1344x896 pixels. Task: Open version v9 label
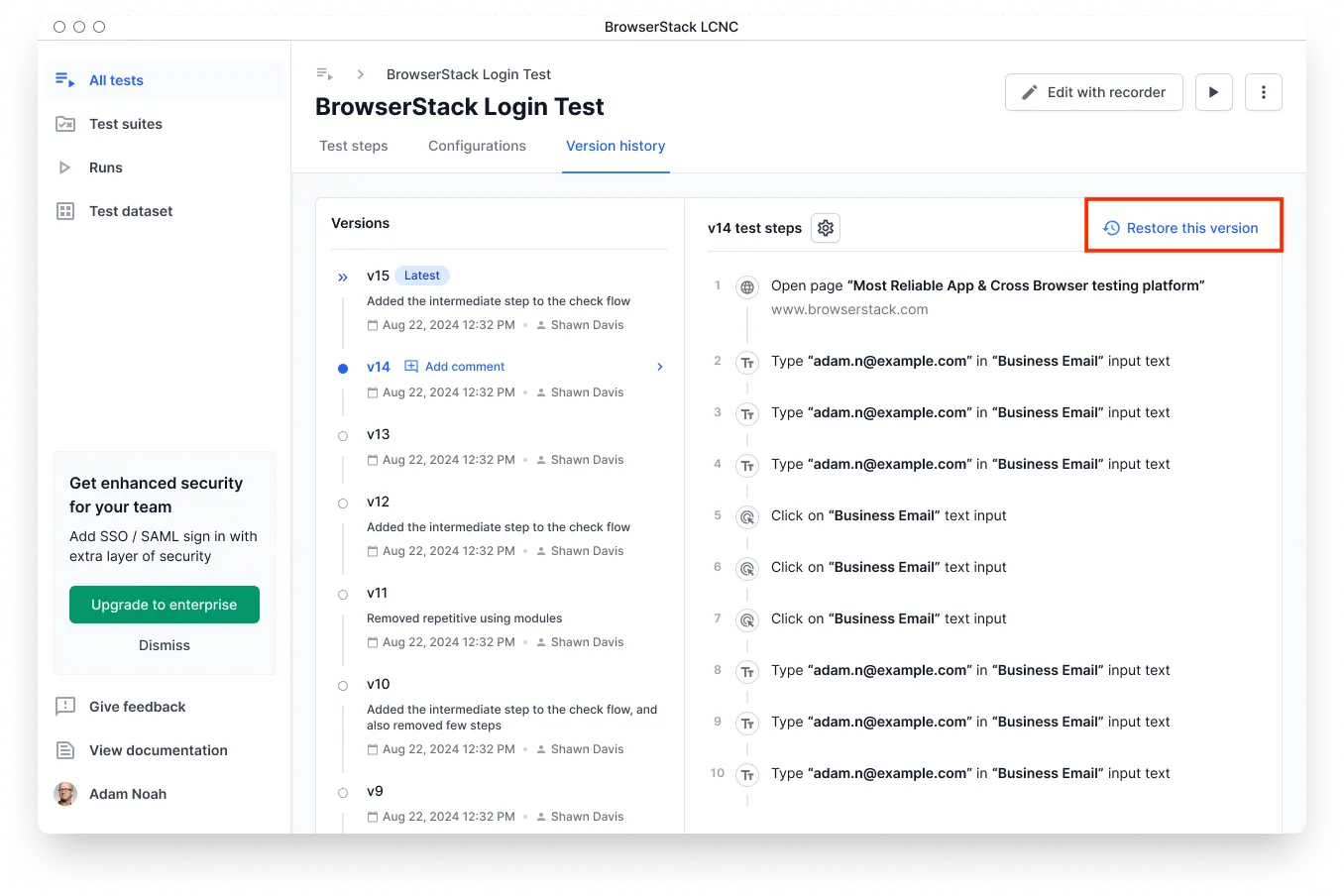375,791
